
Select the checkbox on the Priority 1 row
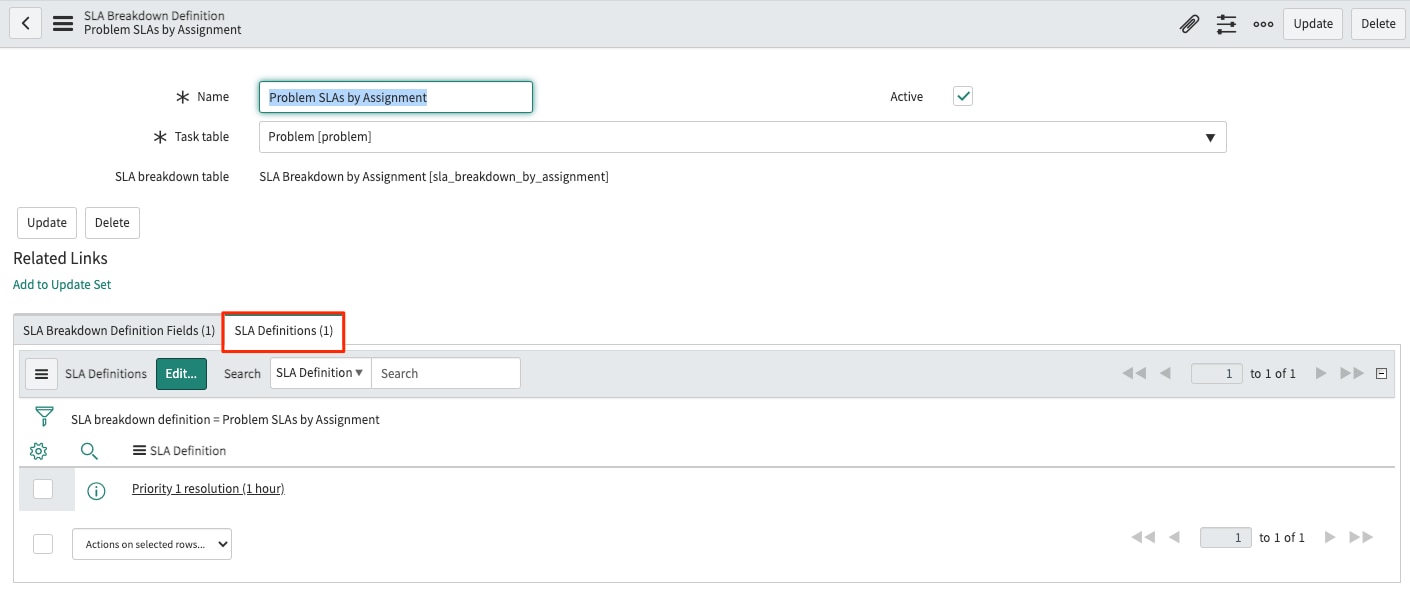(43, 489)
